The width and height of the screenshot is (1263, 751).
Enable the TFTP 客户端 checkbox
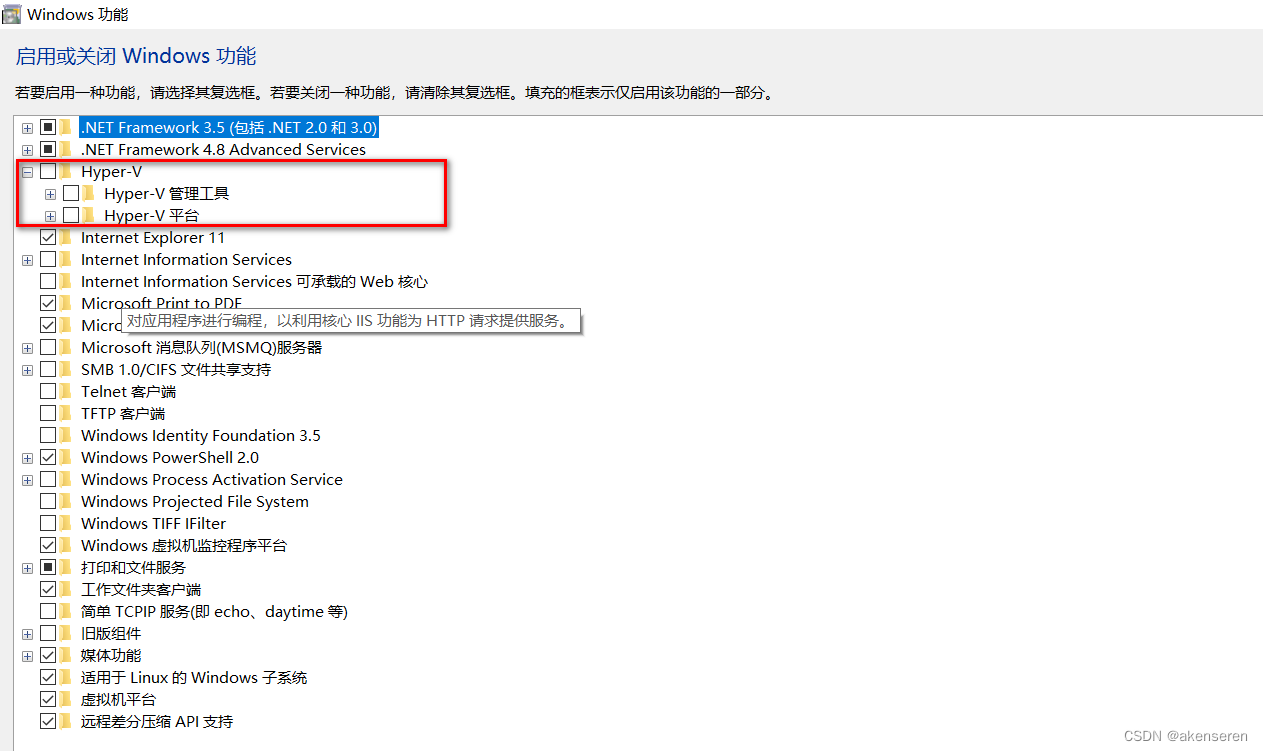(x=48, y=414)
